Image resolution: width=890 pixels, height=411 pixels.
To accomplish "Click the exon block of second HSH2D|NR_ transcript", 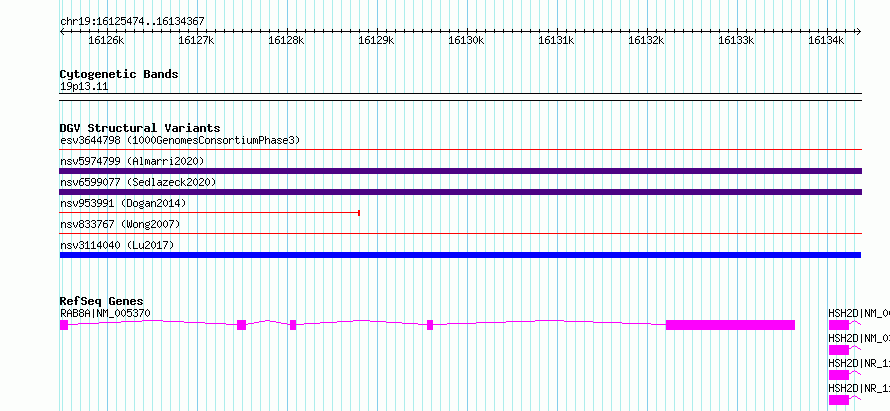I will click(838, 400).
